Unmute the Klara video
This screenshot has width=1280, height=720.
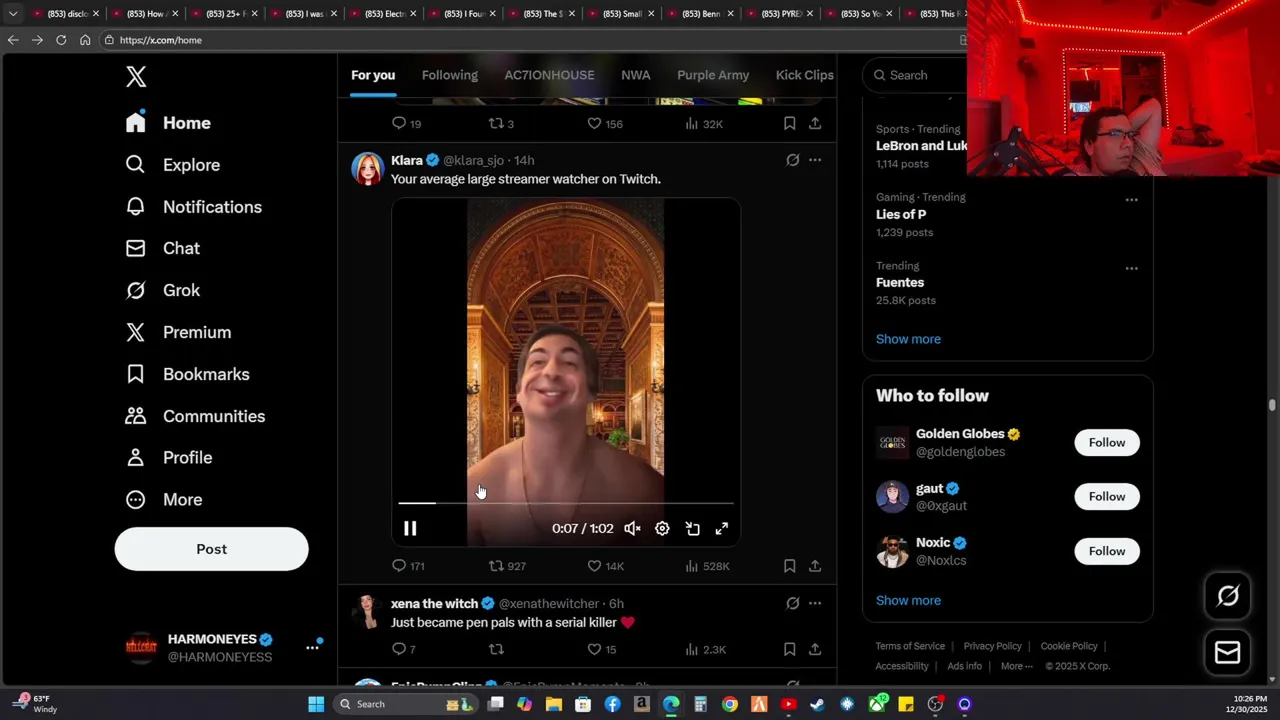(x=632, y=529)
